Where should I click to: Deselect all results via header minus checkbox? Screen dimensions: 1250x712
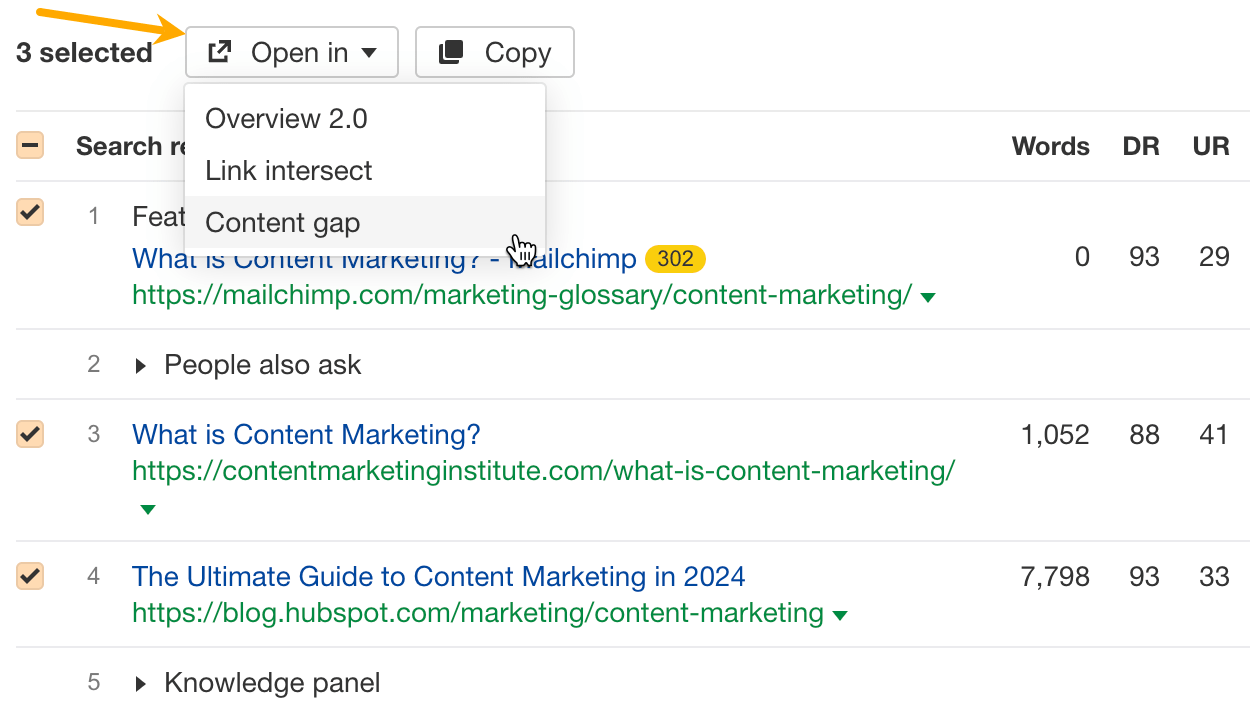30,145
